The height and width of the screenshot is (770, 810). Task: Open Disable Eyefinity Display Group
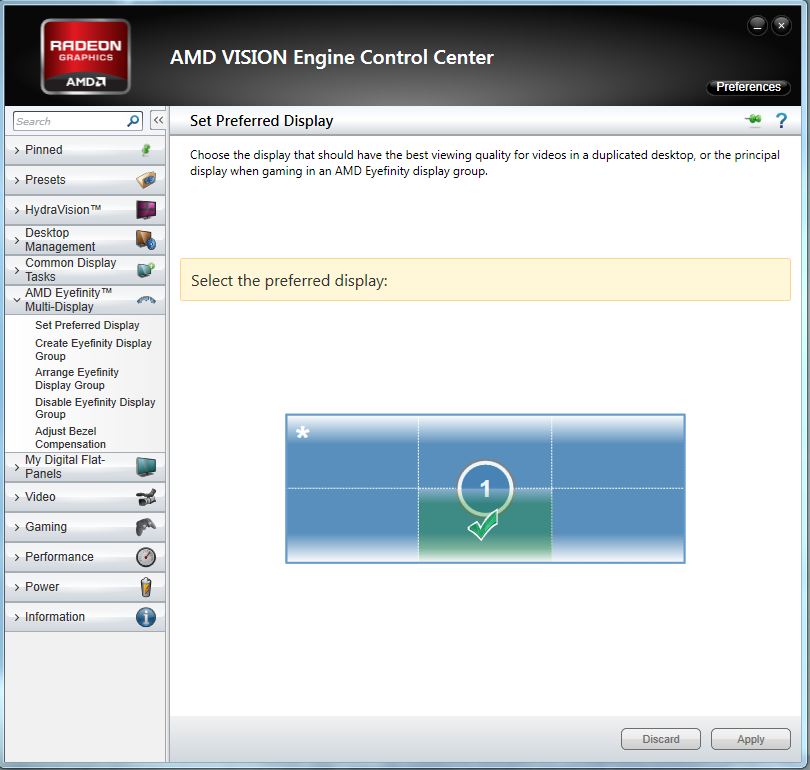tap(95, 408)
